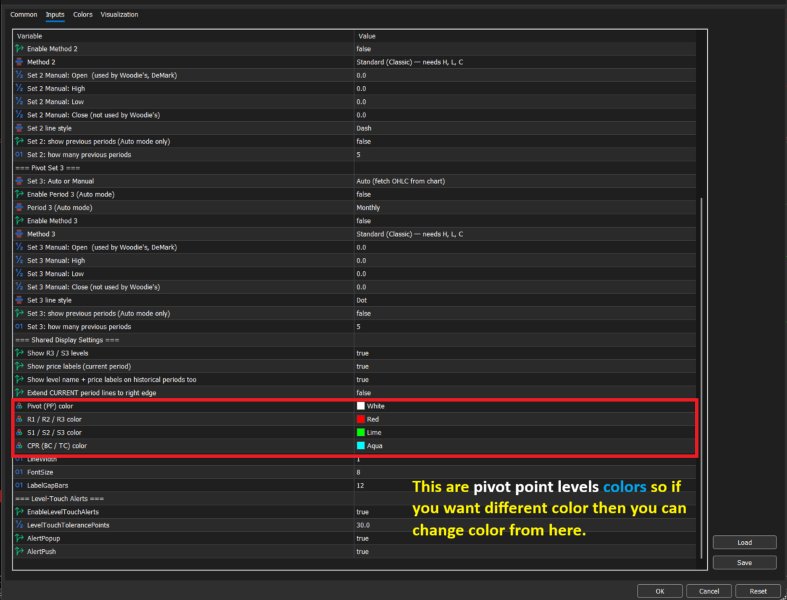787x600 pixels.
Task: Click the Period 3 (Auto mode) icon
Action: [x=19, y=207]
